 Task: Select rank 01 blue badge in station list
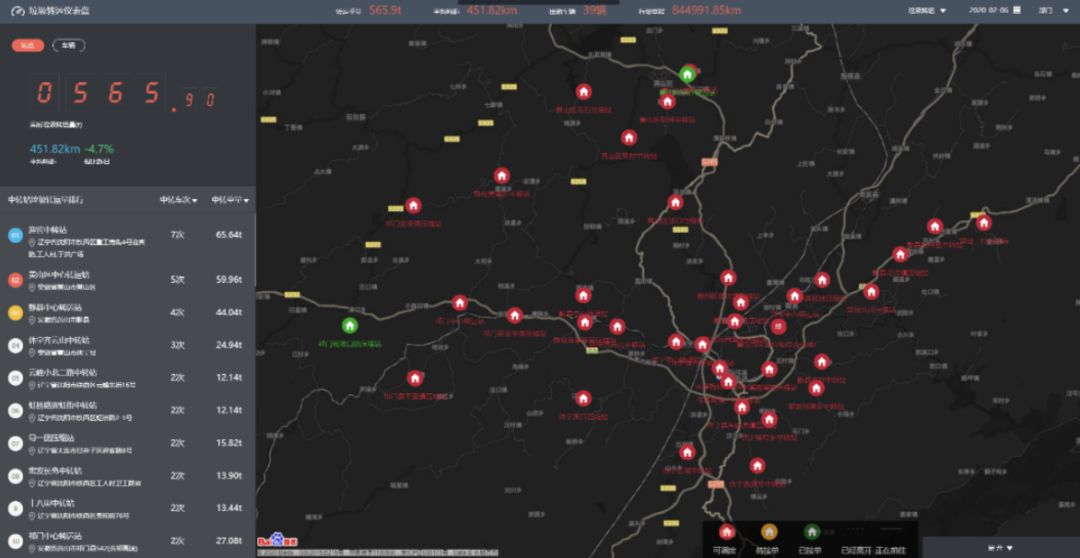coord(15,235)
